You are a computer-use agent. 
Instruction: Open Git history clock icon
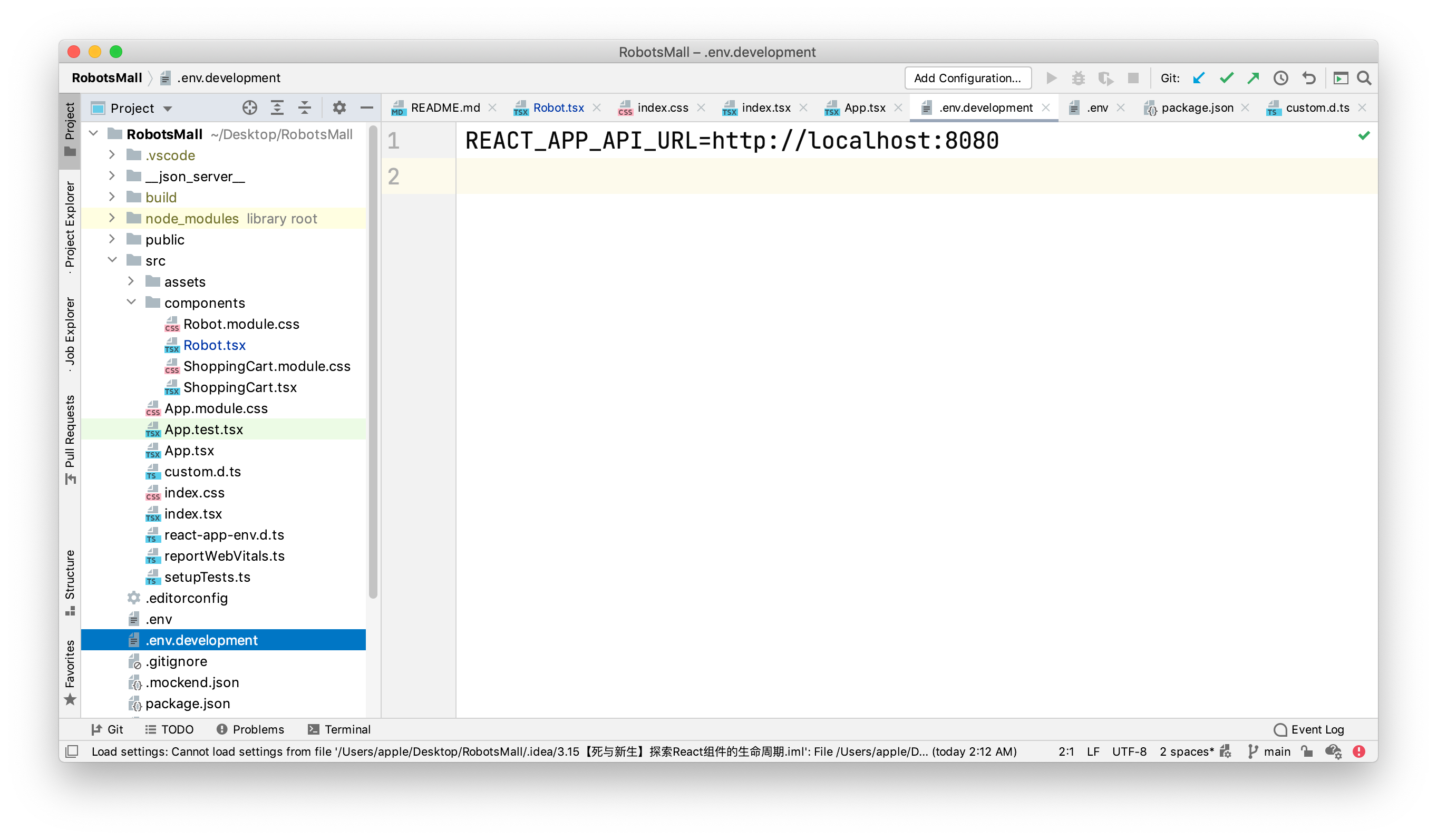(1281, 78)
